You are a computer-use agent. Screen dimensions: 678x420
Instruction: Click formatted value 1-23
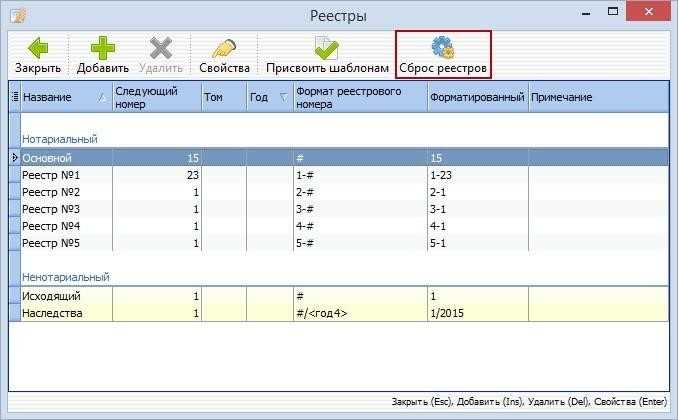[441, 175]
